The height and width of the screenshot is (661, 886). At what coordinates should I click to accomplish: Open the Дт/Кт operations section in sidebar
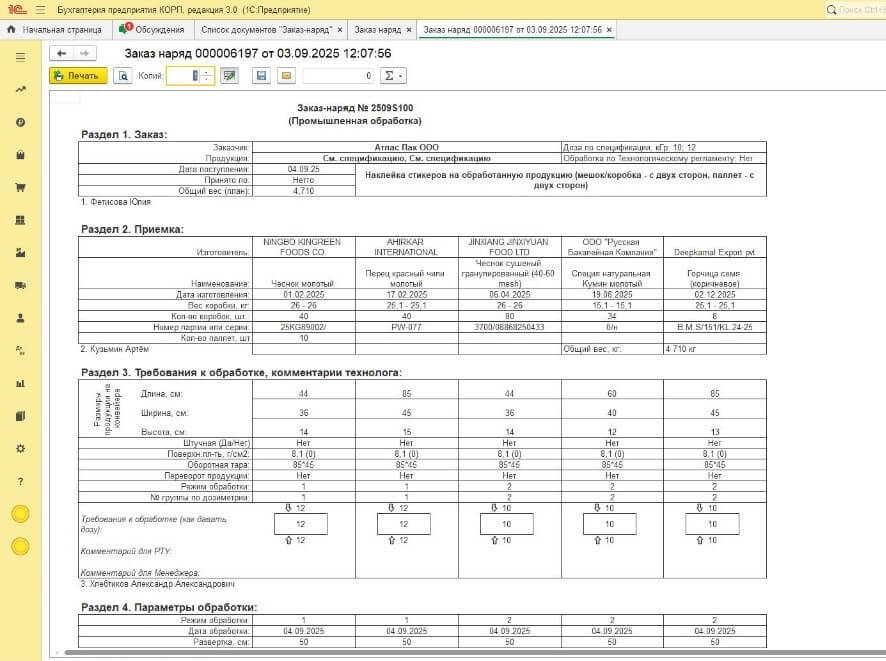20,351
